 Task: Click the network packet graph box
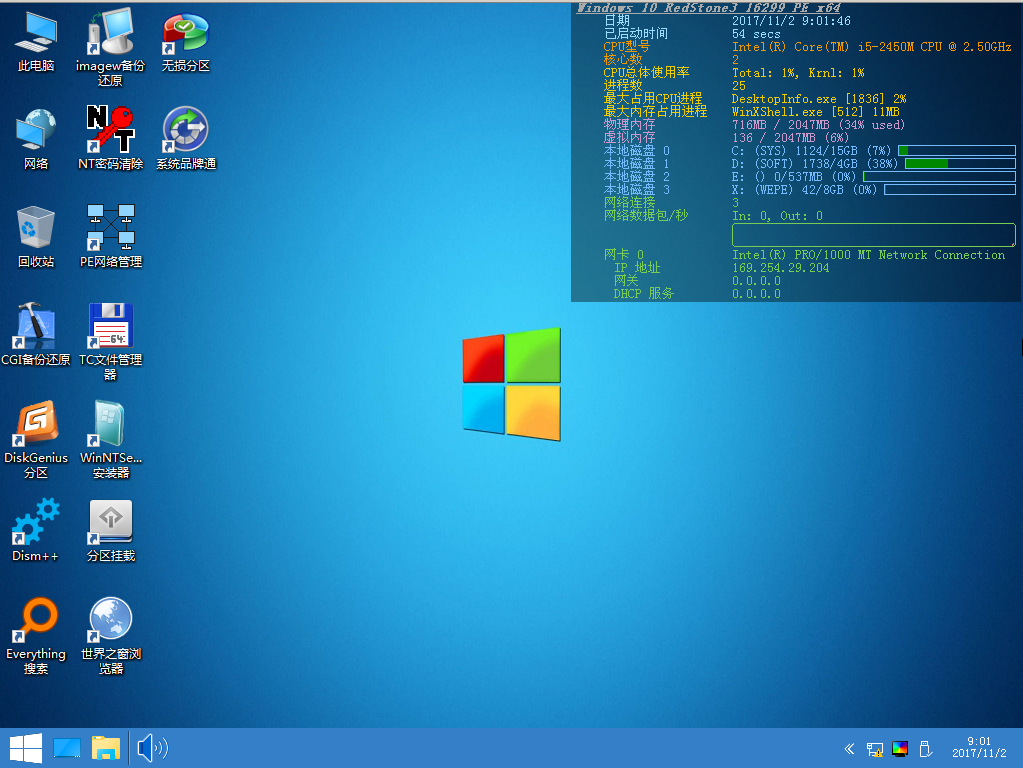coord(874,235)
